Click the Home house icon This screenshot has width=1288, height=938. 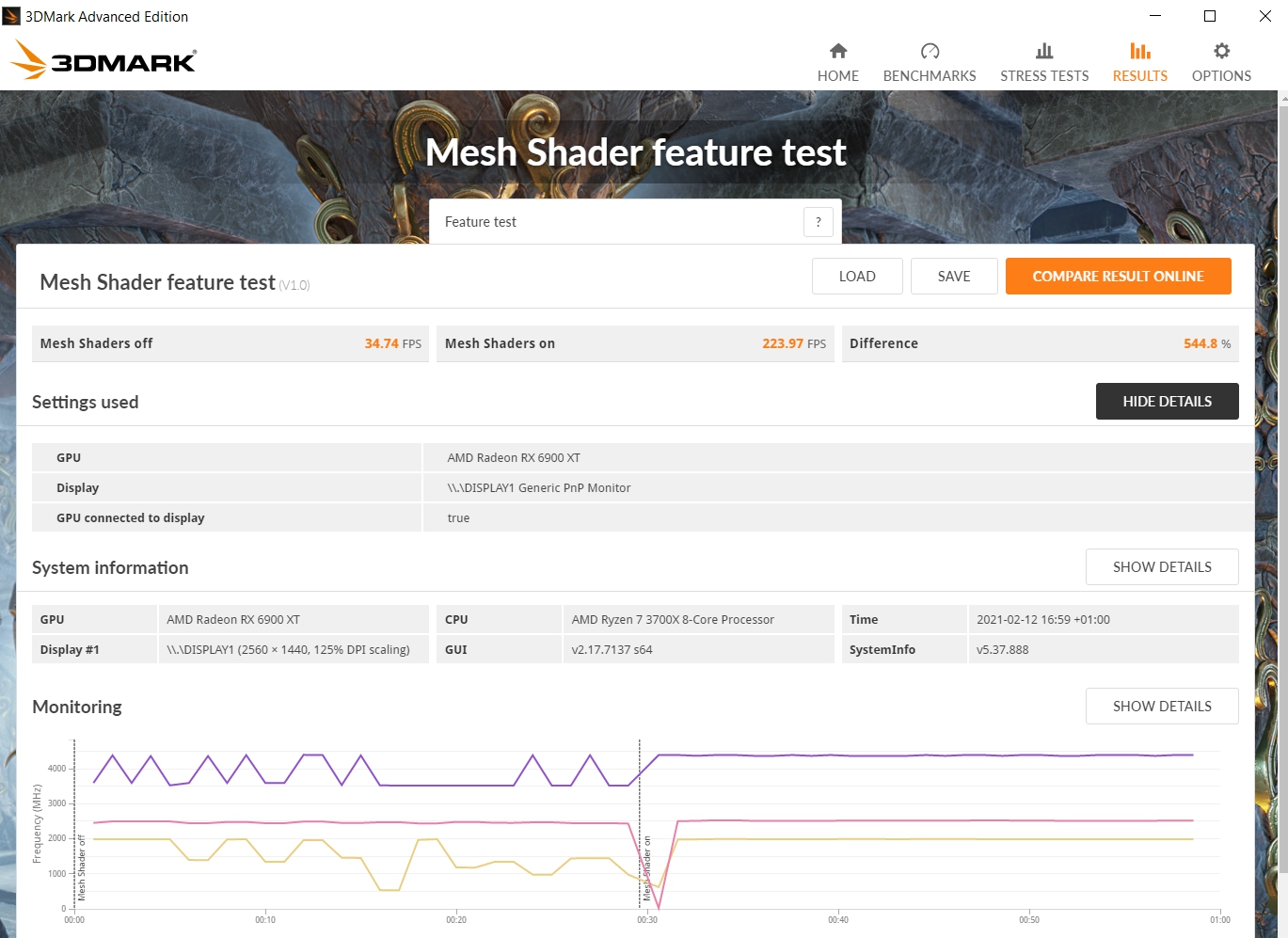pos(837,51)
